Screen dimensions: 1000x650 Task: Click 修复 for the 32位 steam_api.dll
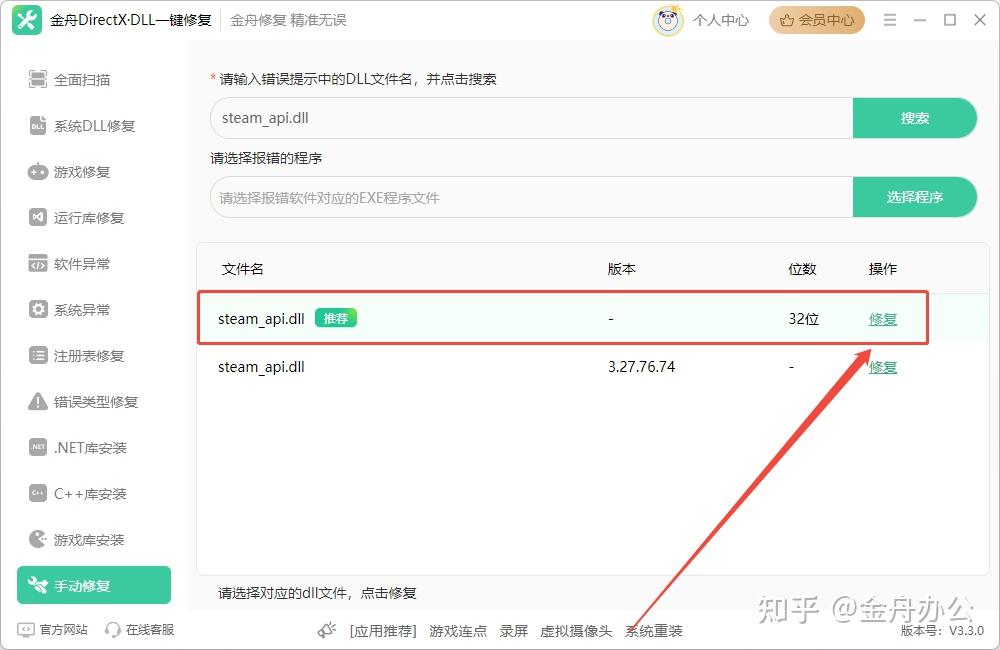tap(883, 319)
